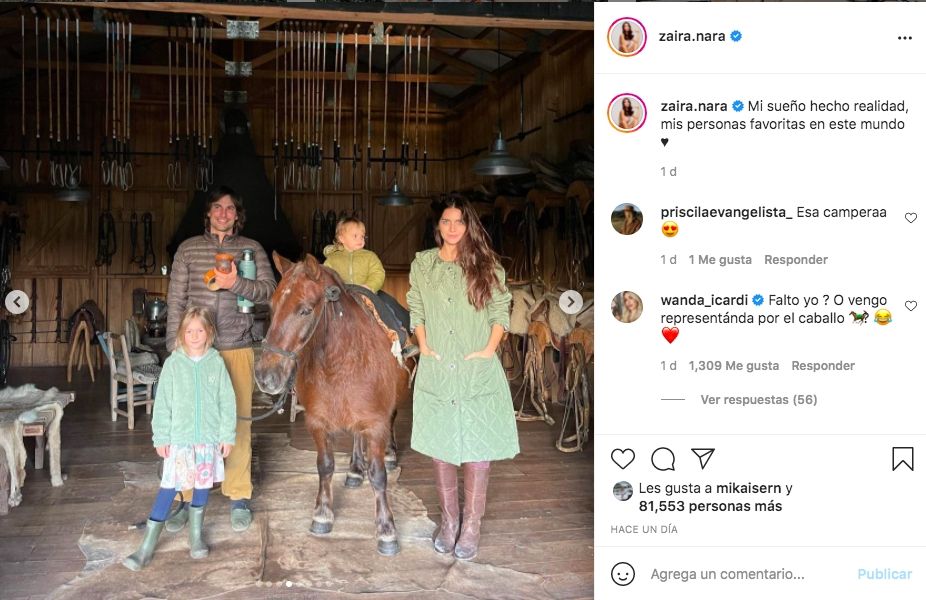Save post with the bookmark icon
The image size is (926, 600).
pos(902,459)
